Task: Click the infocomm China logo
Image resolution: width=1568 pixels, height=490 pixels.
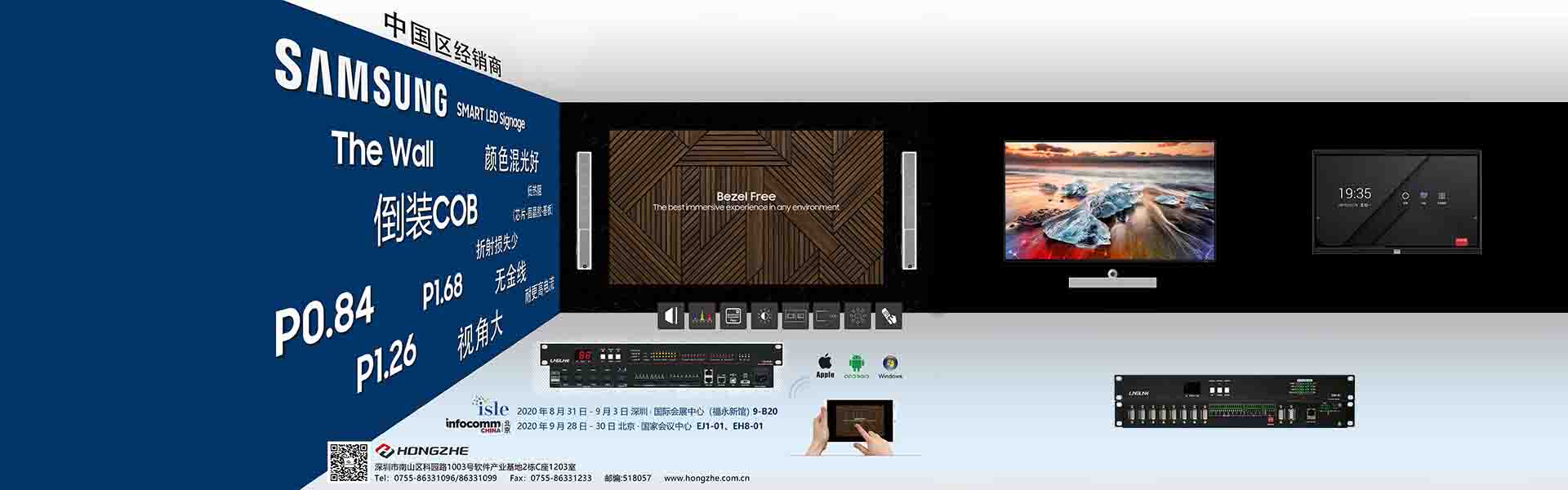Action: click(478, 425)
